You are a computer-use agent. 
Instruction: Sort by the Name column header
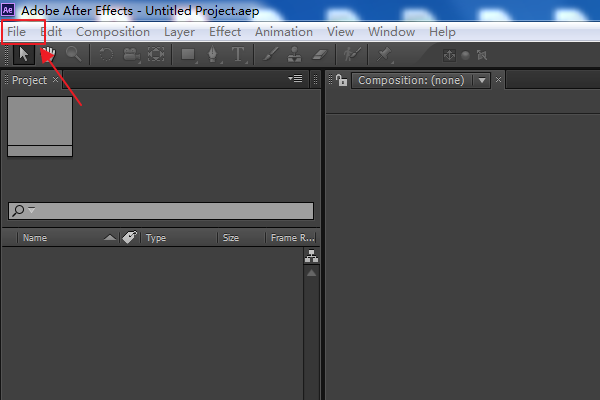click(35, 238)
